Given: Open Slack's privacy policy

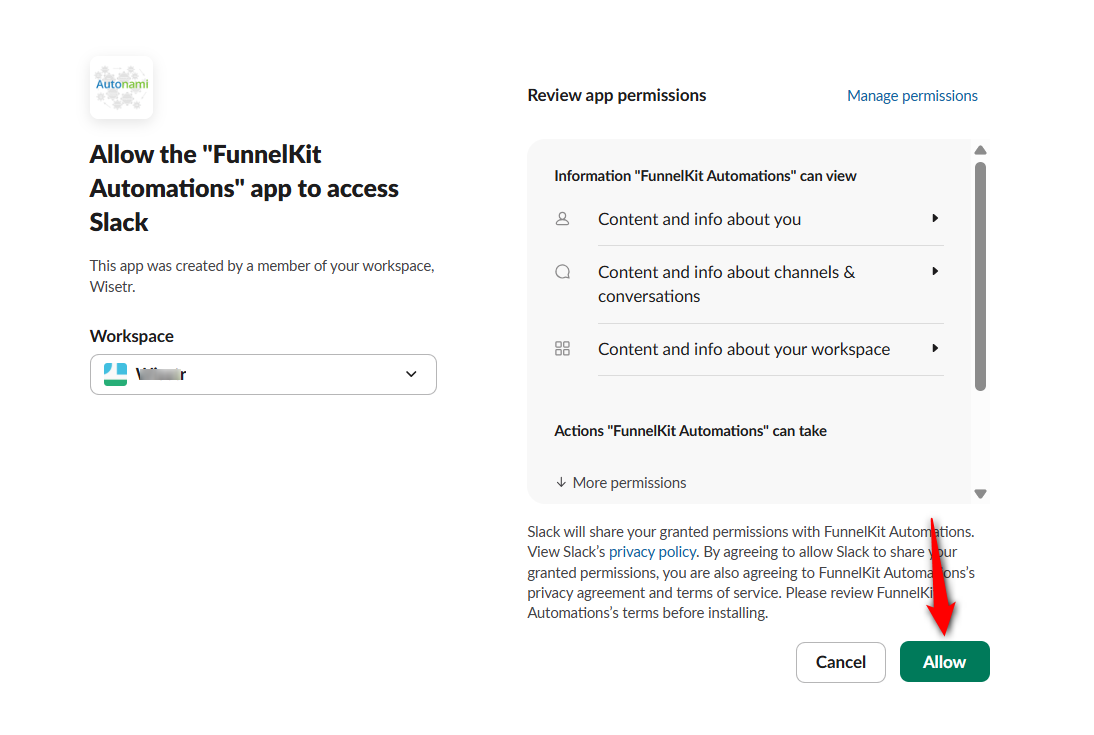Looking at the screenshot, I should (652, 551).
